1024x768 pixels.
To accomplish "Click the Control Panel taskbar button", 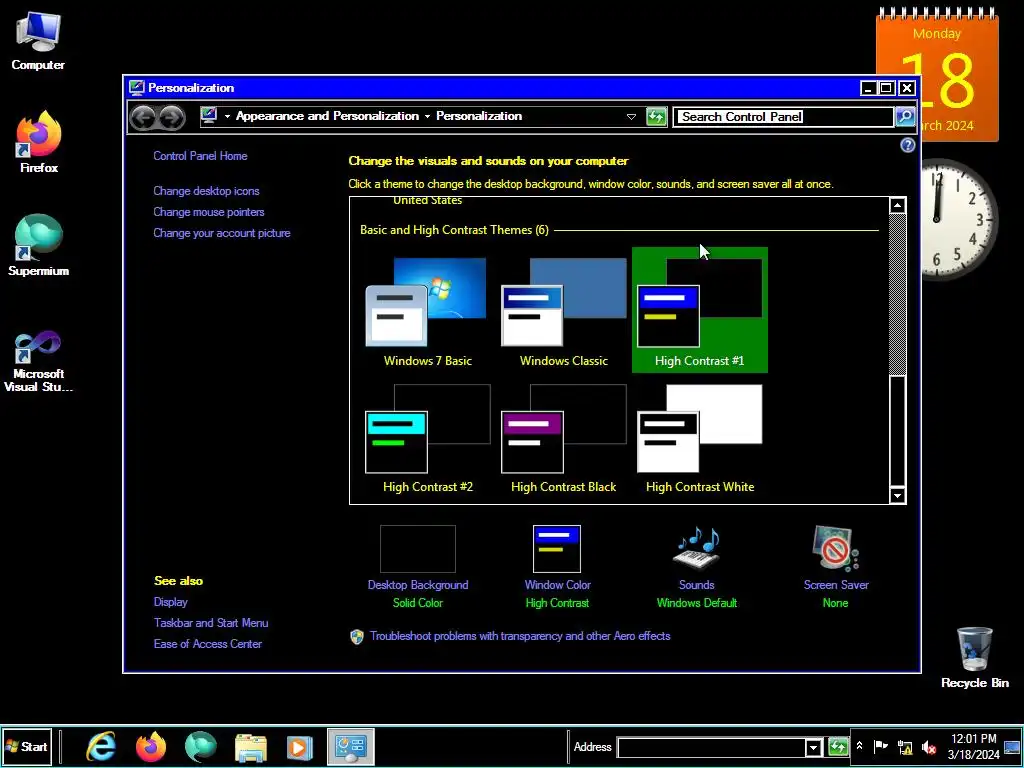I will tap(351, 746).
